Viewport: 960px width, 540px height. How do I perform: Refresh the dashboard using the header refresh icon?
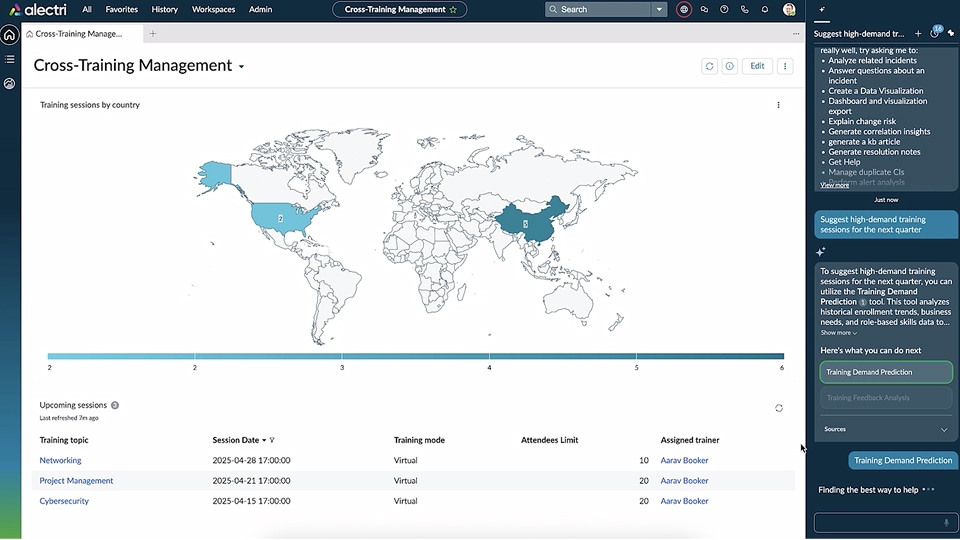709,66
